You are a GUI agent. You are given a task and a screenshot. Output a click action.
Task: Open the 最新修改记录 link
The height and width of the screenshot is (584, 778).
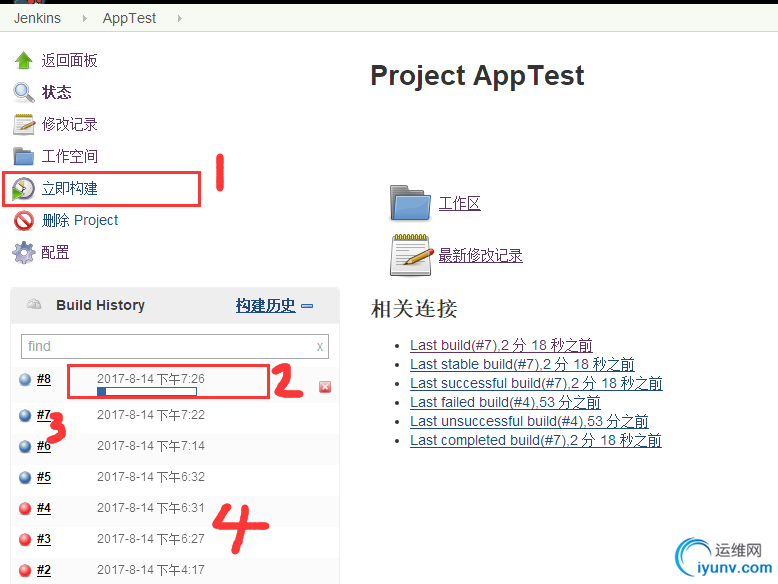click(480, 255)
